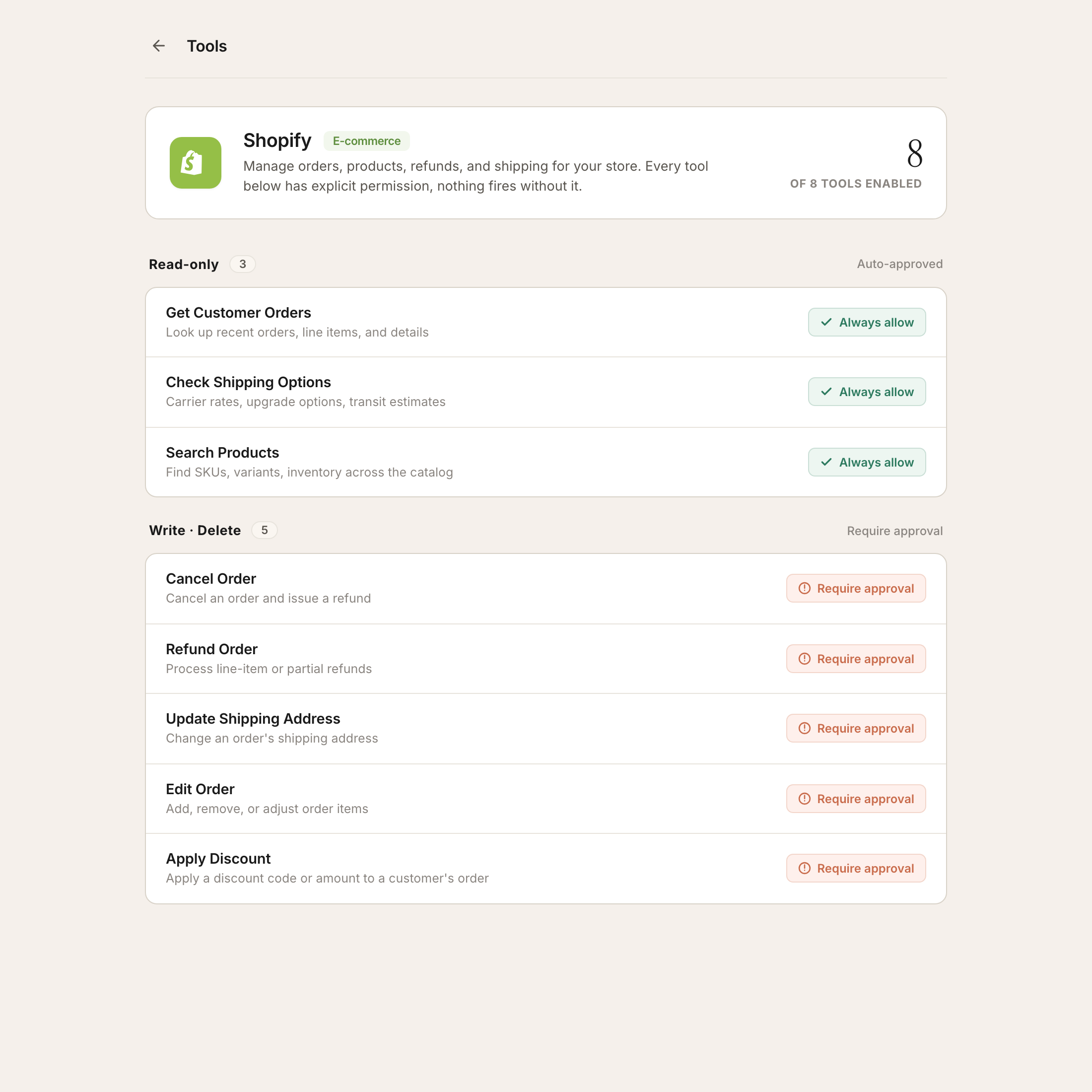Open Require approval setting for Write · Delete group

tap(895, 531)
